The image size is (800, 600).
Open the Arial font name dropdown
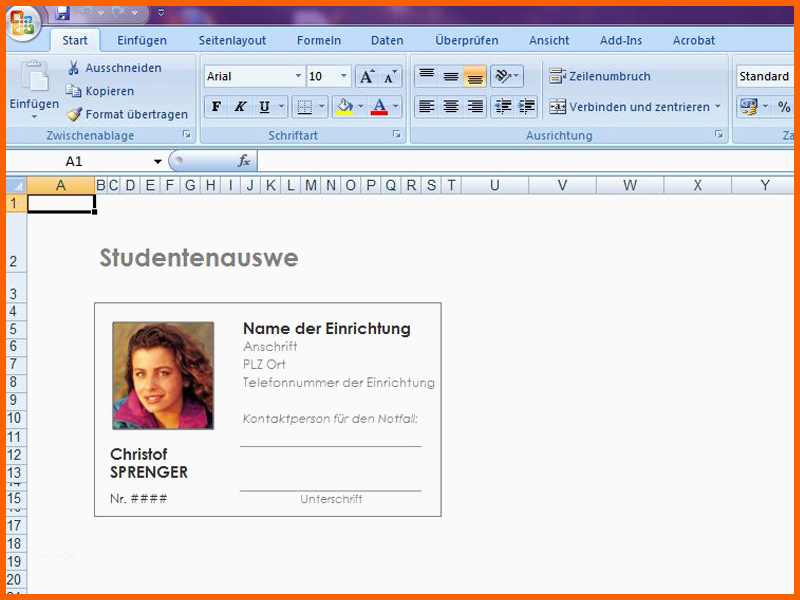298,76
